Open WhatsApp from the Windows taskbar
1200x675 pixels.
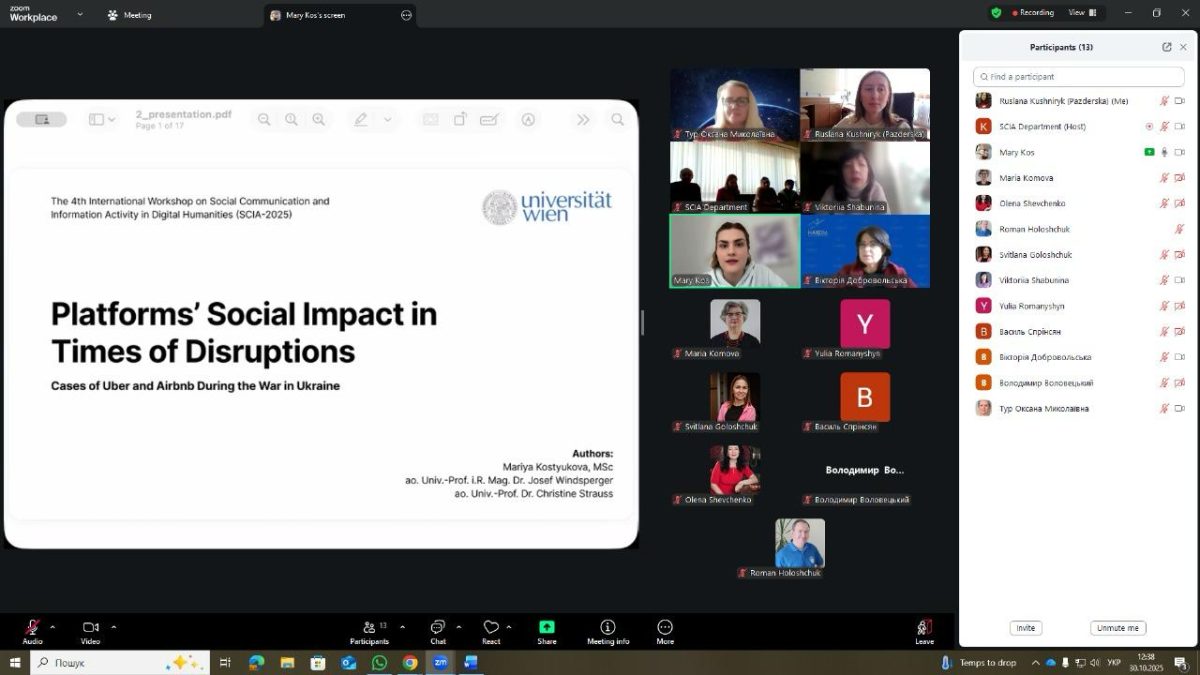click(379, 663)
